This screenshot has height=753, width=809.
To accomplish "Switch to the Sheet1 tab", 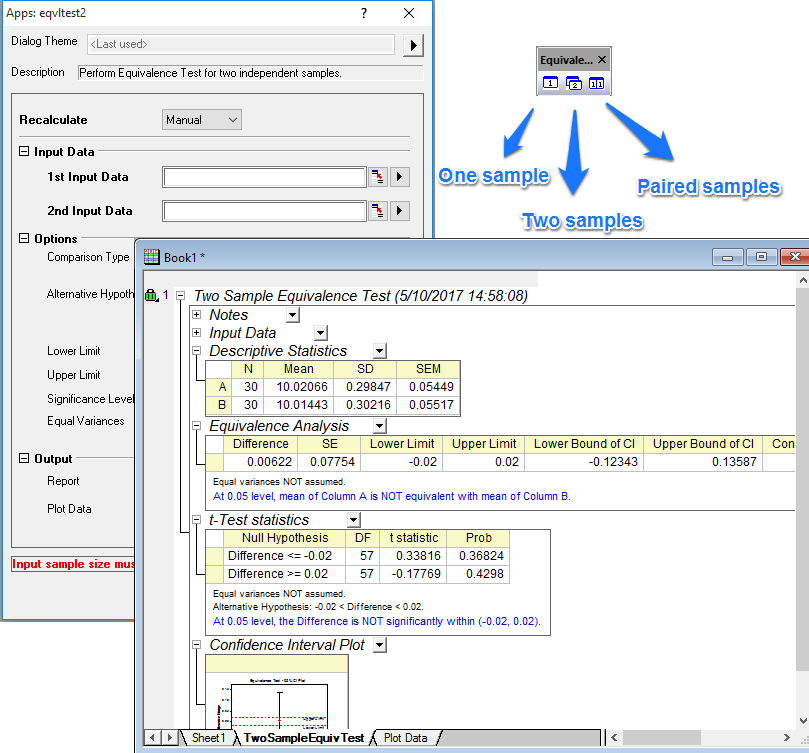I will (208, 738).
